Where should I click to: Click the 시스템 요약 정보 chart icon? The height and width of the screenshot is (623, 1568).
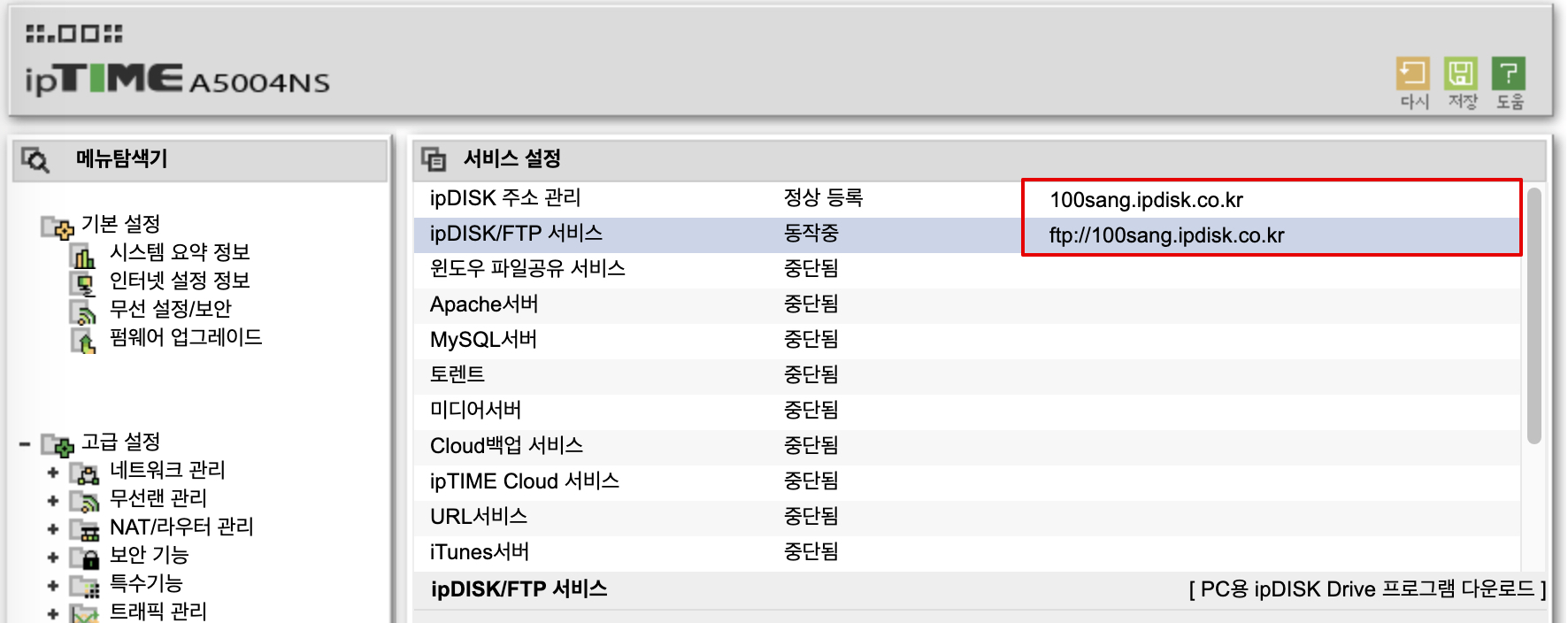pyautogui.click(x=83, y=257)
